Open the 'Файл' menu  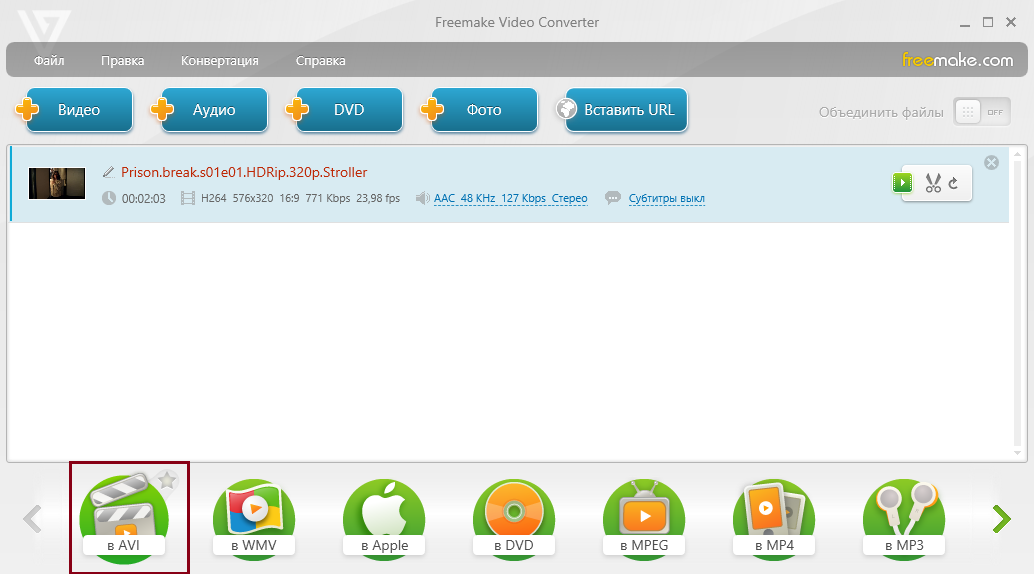click(49, 60)
